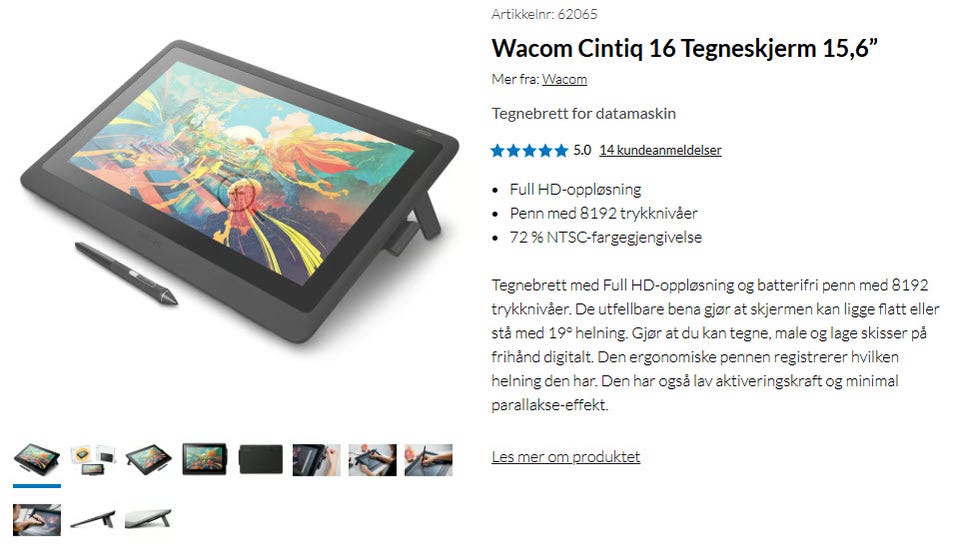The height and width of the screenshot is (547, 960).
Task: Enlarge the main Wacom Cintiq product image
Action: [240, 191]
